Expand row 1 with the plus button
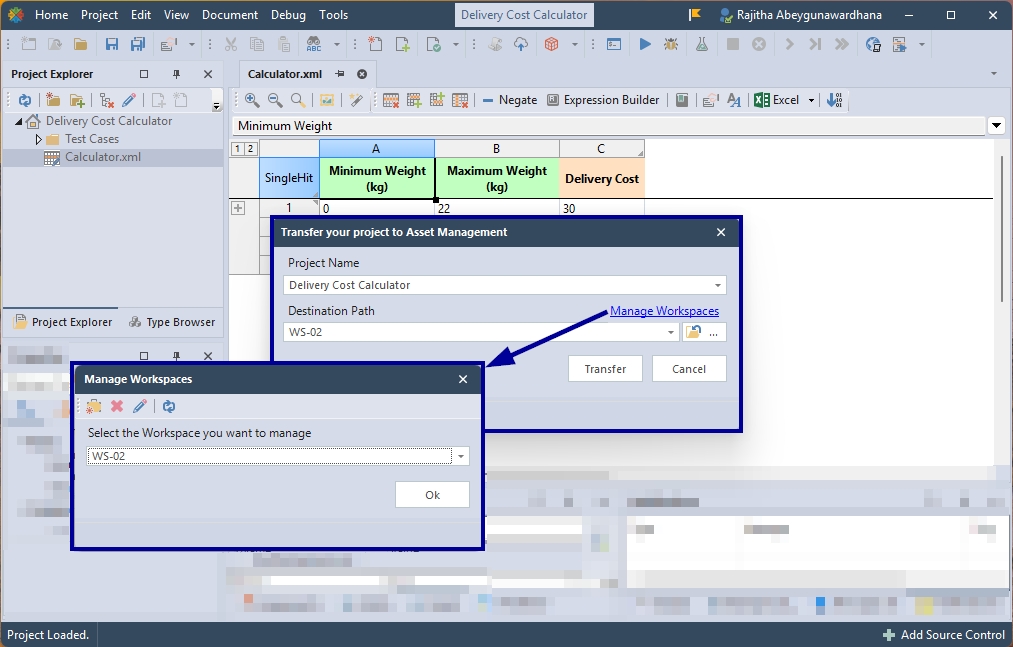The width and height of the screenshot is (1013, 647). pyautogui.click(x=238, y=208)
